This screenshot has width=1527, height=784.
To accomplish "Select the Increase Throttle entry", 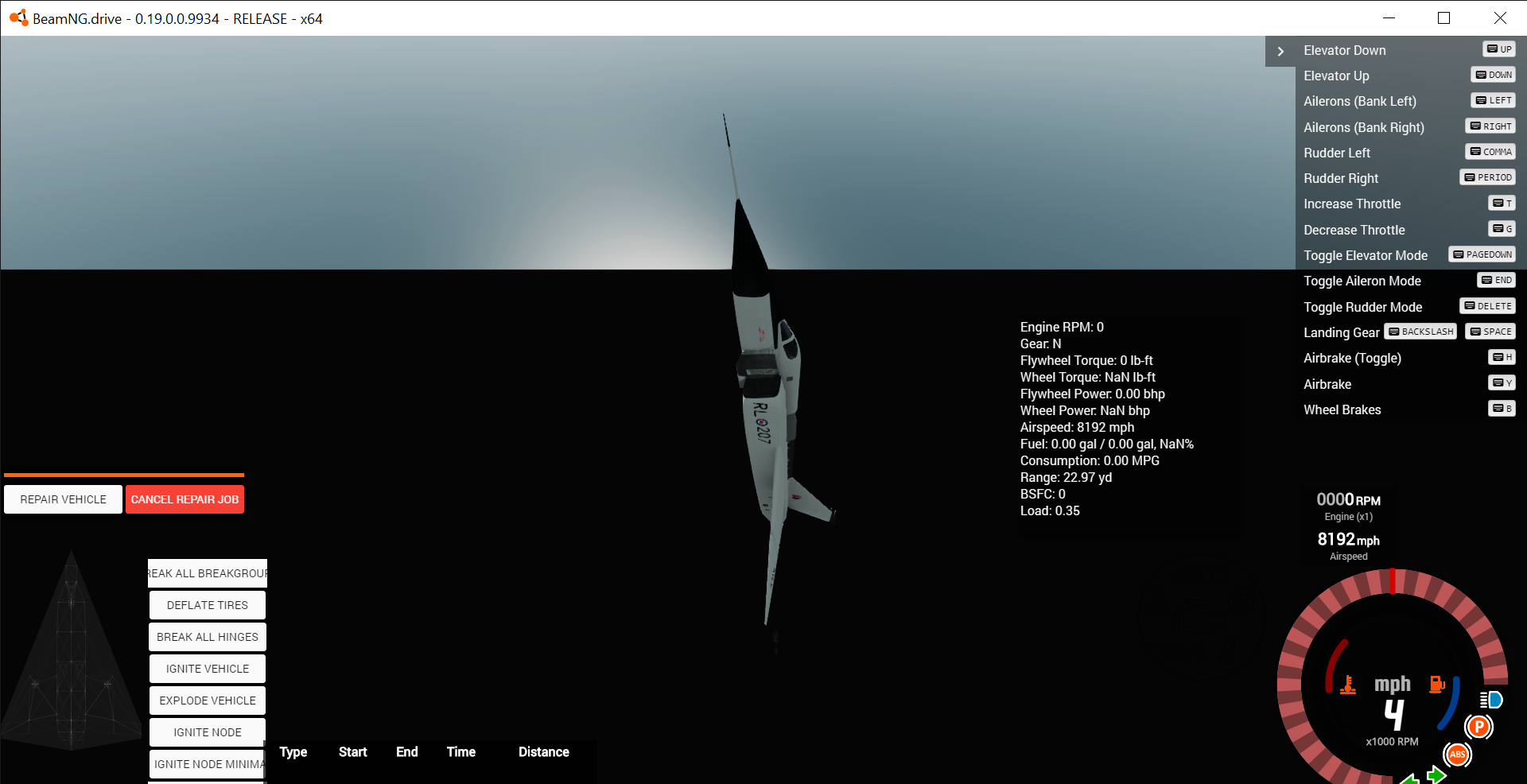I will [1352, 204].
